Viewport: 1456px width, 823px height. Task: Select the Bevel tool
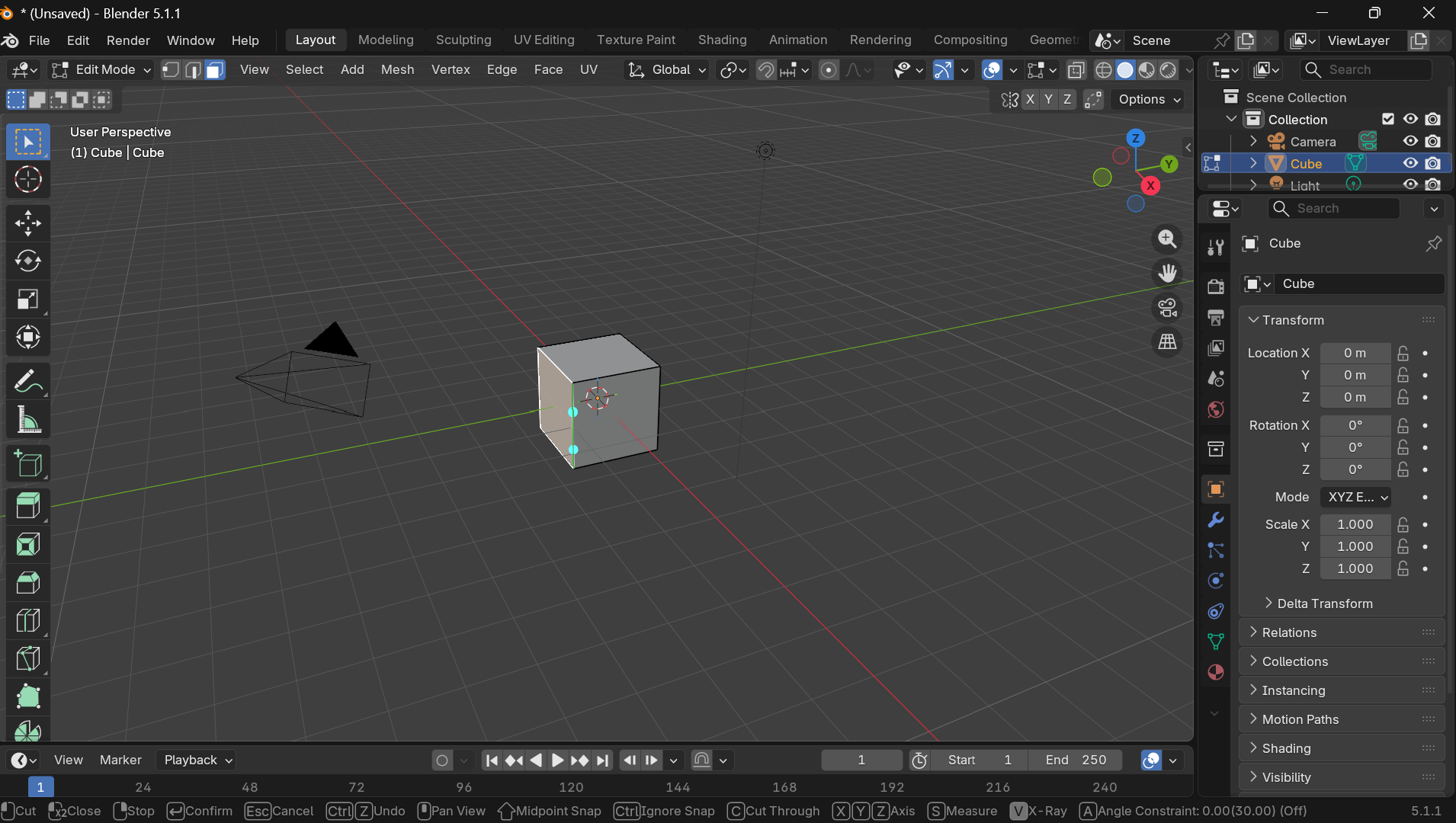(x=28, y=583)
